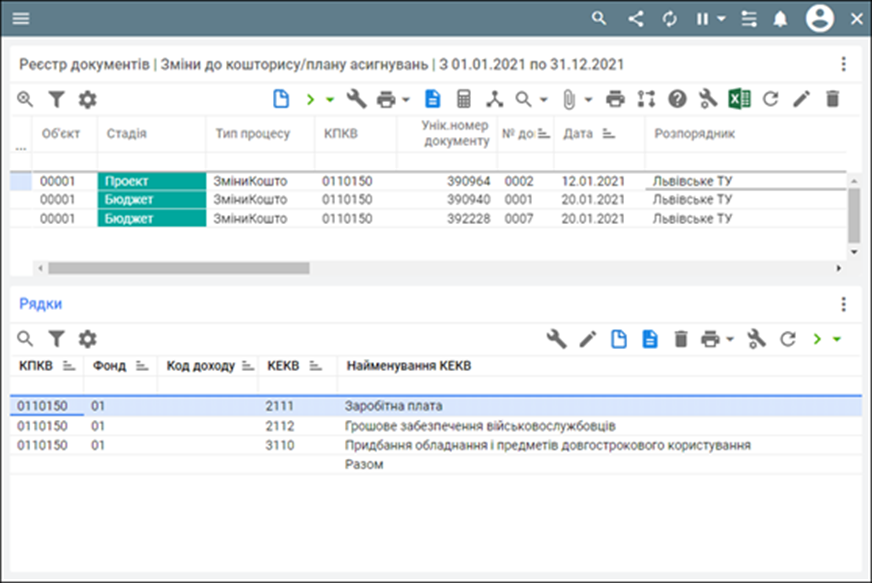Click the Рядки panel title
This screenshot has width=872, height=583.
(x=41, y=303)
